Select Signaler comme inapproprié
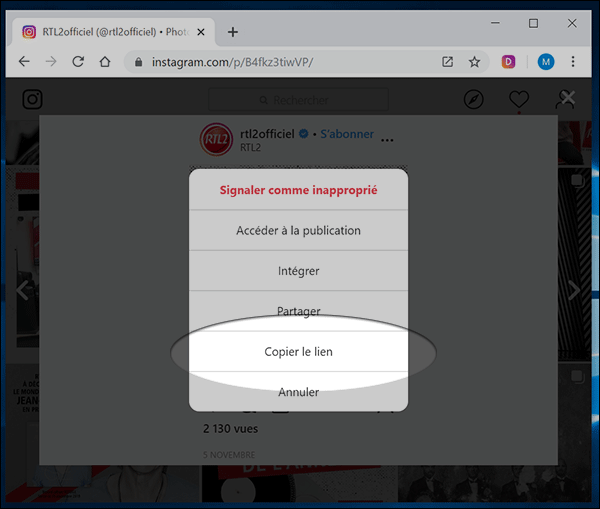 point(298,189)
